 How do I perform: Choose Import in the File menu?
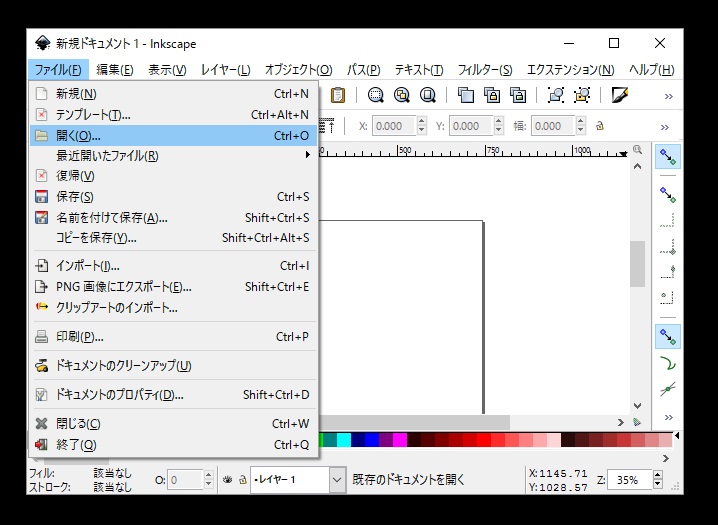[x=174, y=266]
